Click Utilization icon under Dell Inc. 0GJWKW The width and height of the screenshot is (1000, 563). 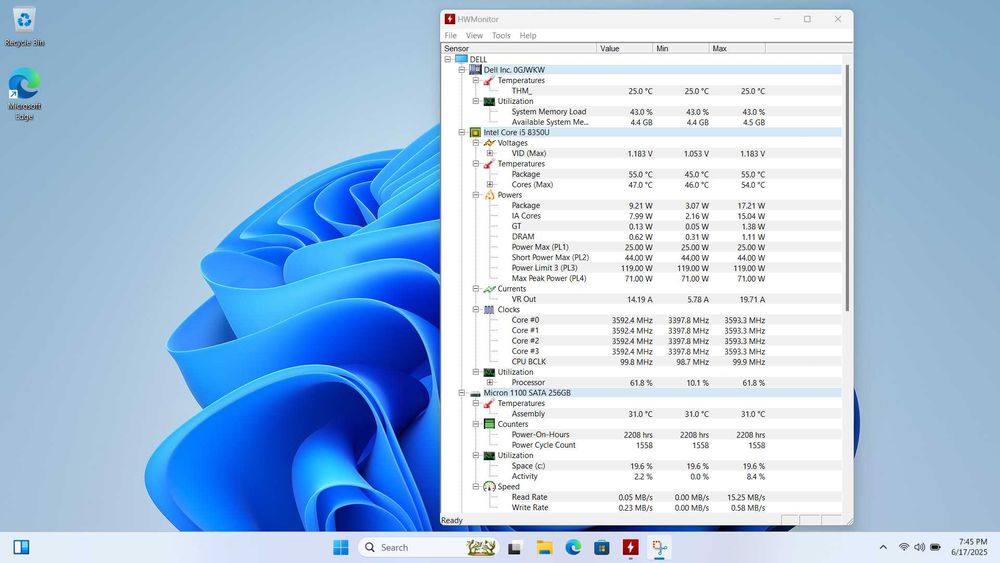coord(489,101)
